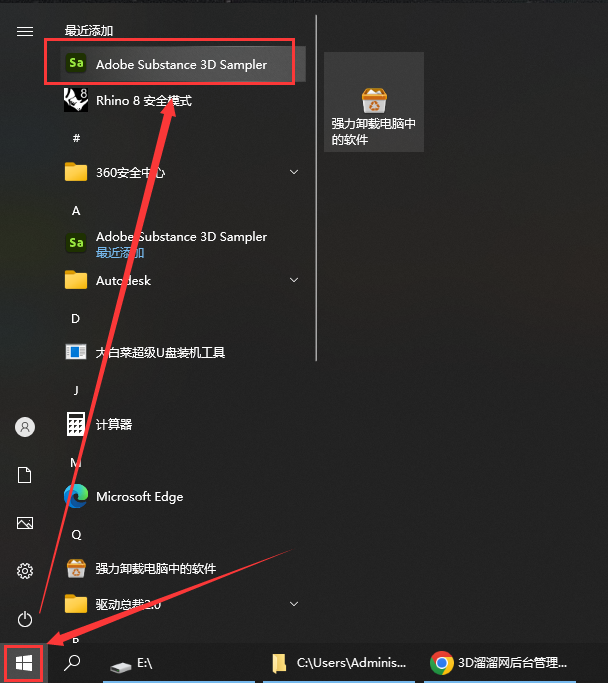The width and height of the screenshot is (608, 683).
Task: Switch to C:\Users\Adminis... Explorer window
Action: pos(339,663)
